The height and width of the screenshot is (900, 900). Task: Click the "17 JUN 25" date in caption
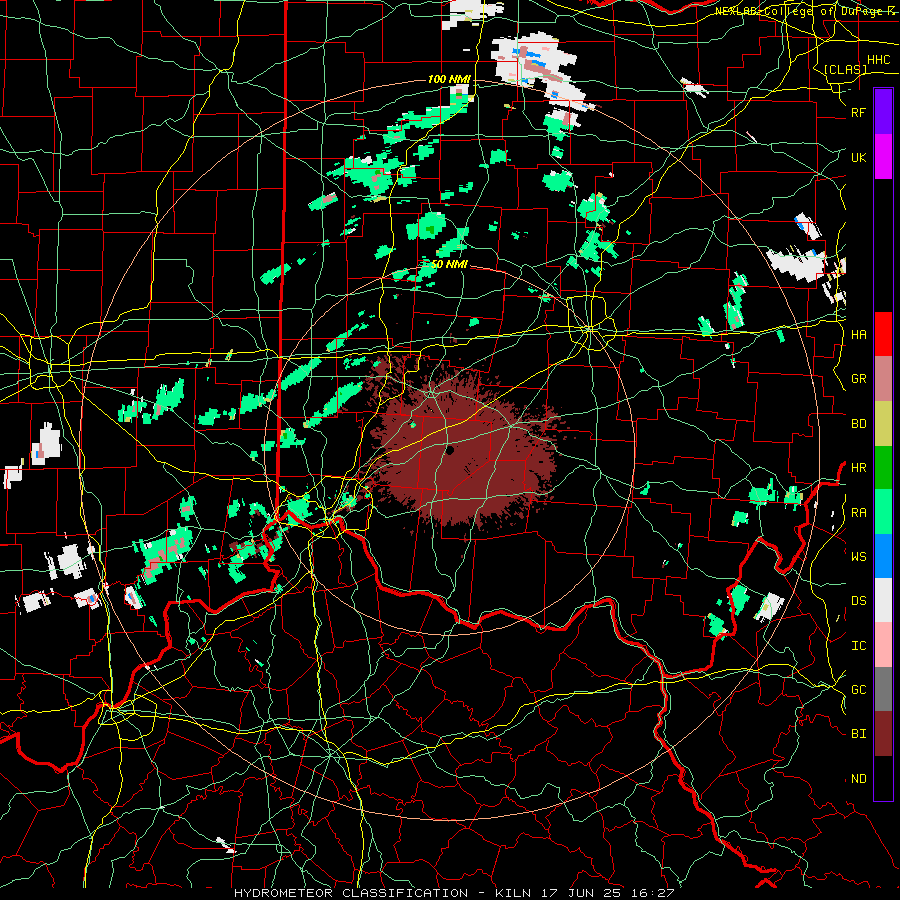pyautogui.click(x=577, y=893)
